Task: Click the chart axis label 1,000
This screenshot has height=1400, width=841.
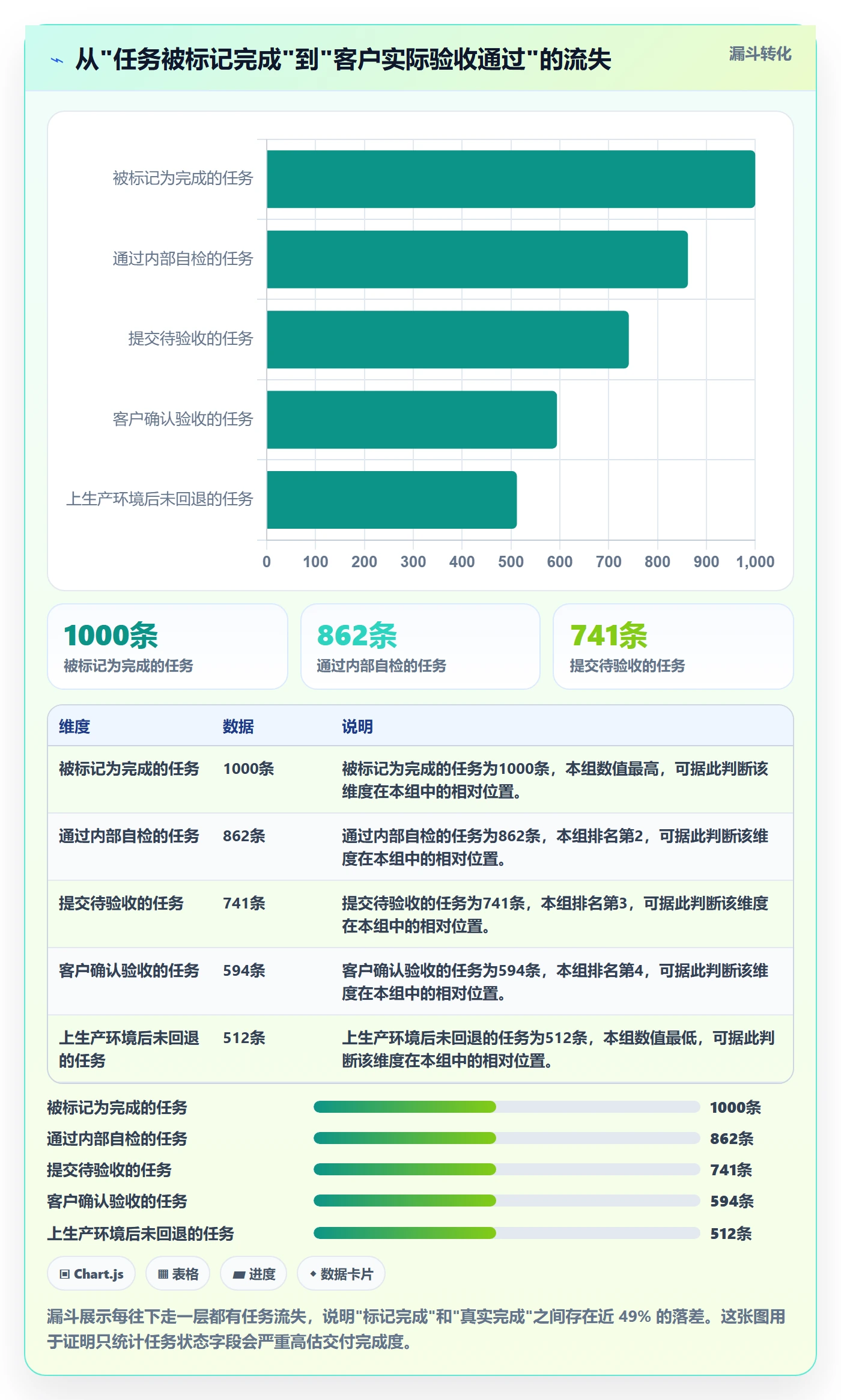Action: 755,562
